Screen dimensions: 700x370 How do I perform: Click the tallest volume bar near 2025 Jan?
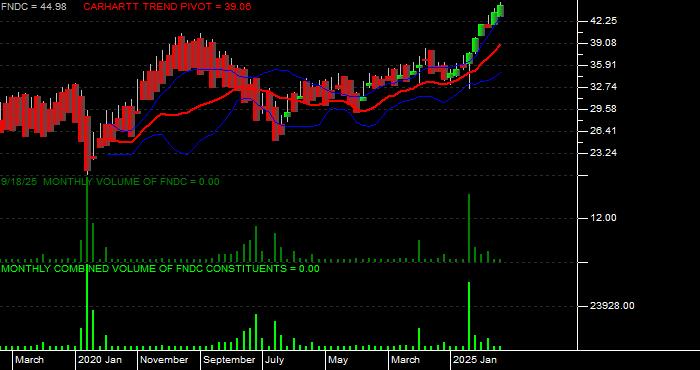pos(469,228)
